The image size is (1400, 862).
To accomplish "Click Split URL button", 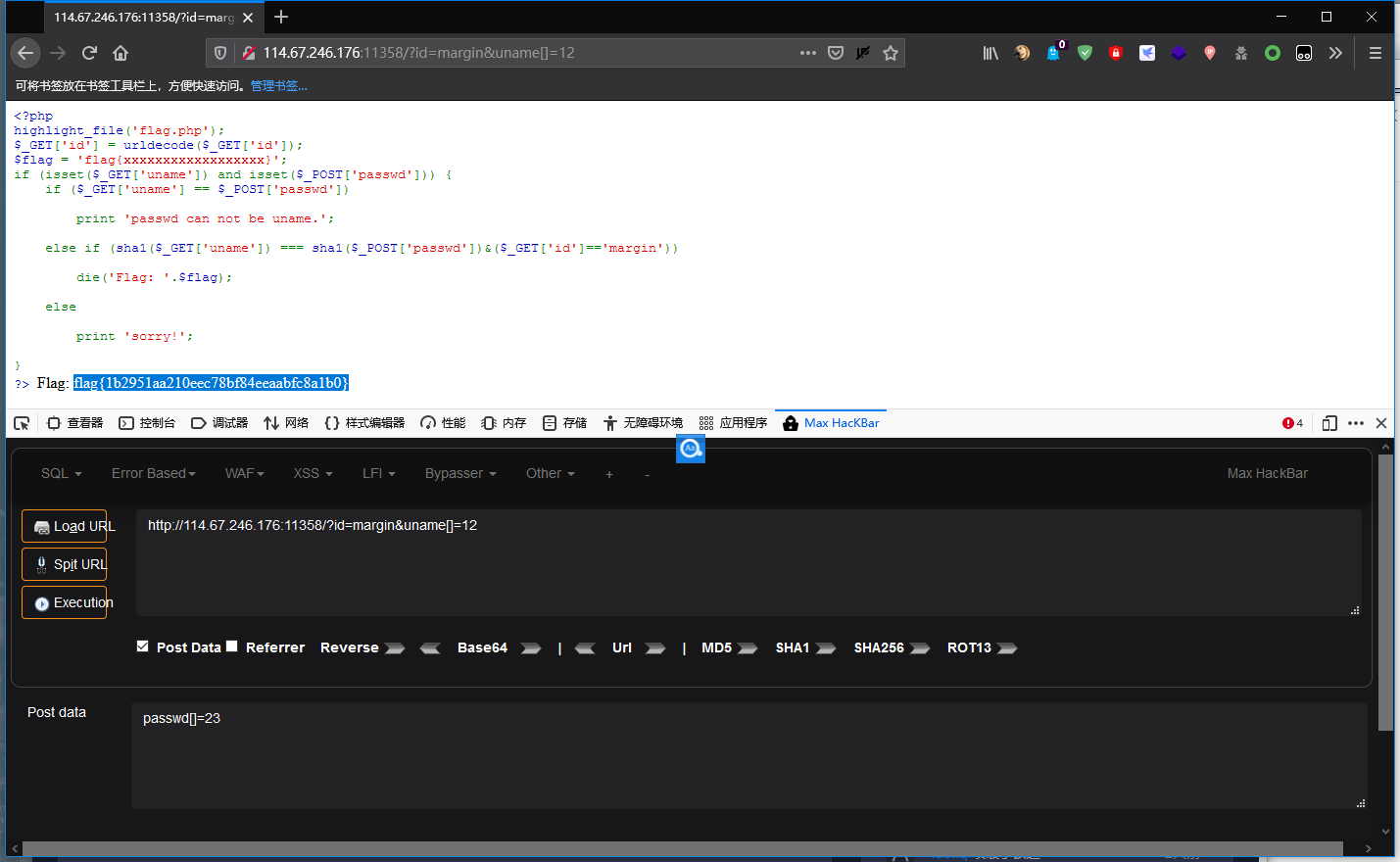I will [65, 564].
